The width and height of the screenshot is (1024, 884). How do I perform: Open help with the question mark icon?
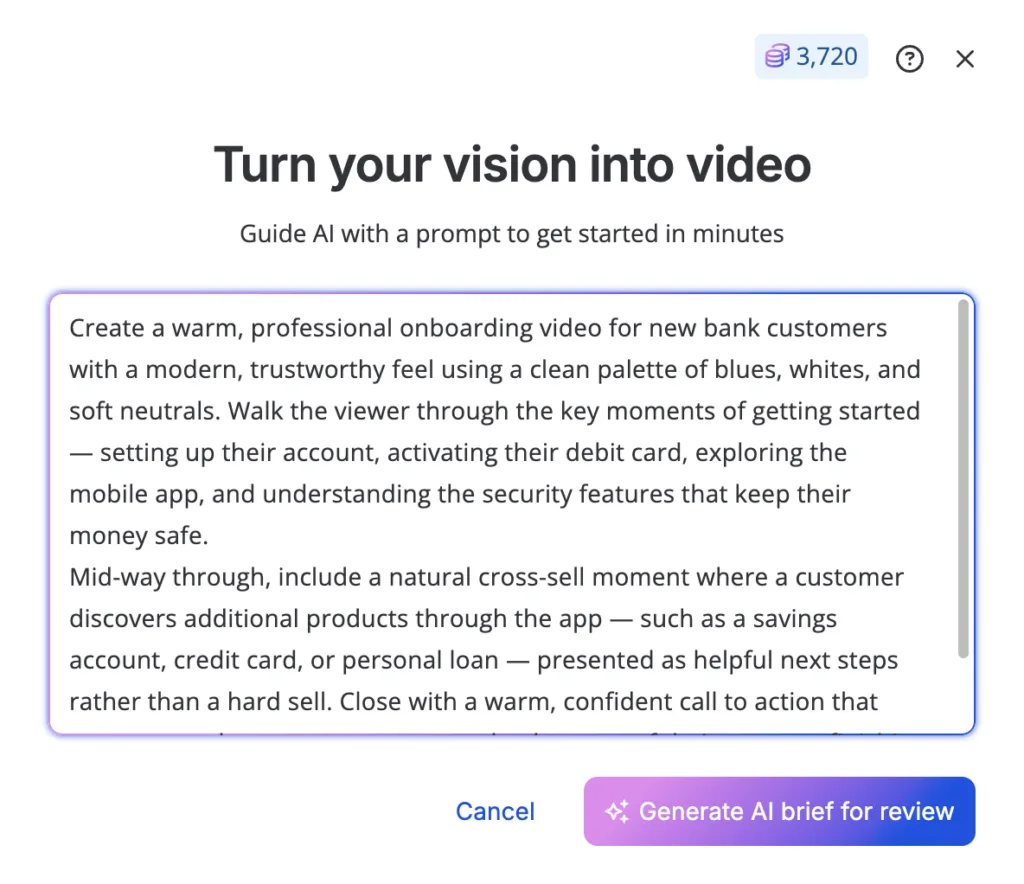pyautogui.click(x=909, y=59)
